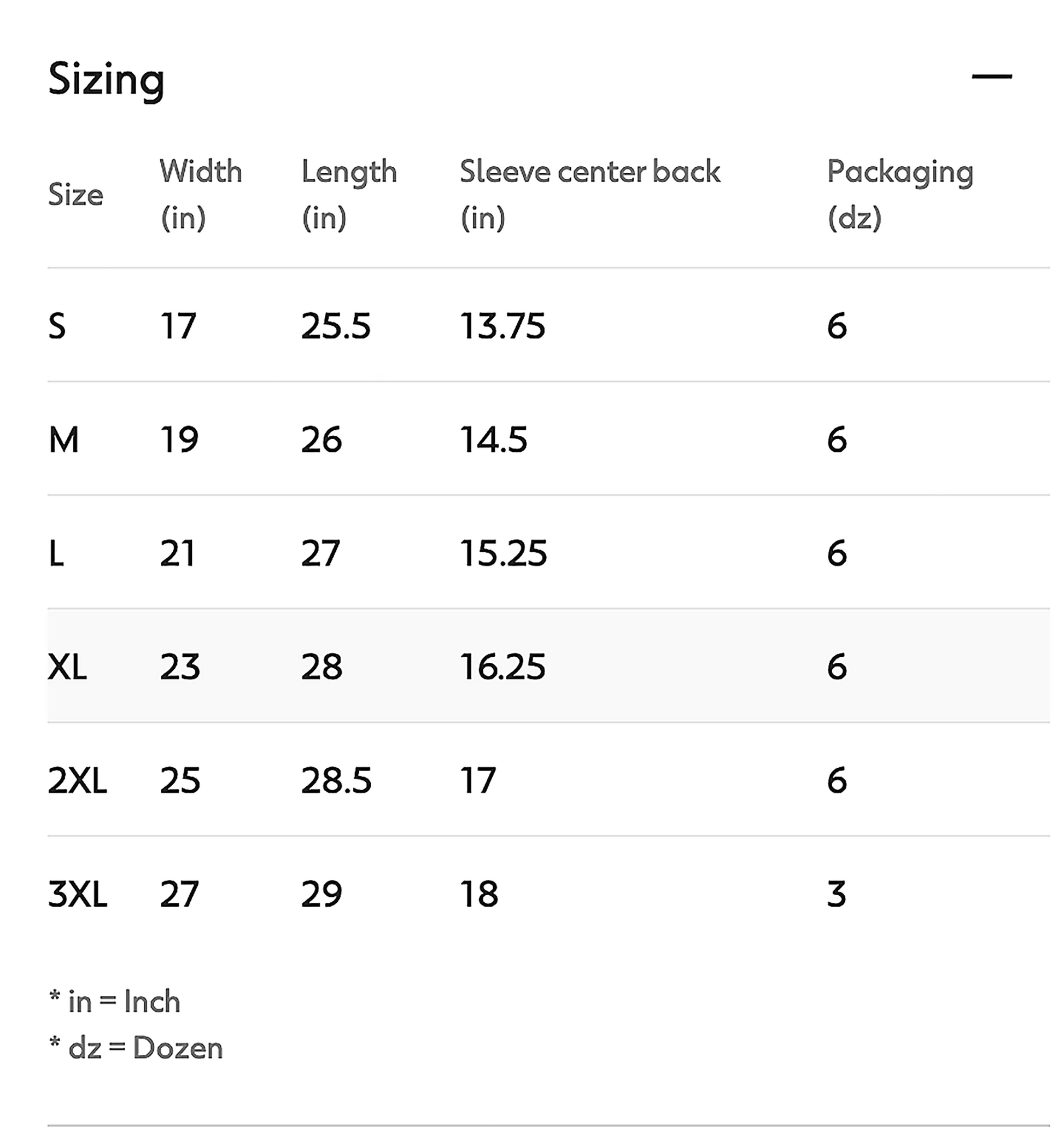This screenshot has height=1127, width=1064.
Task: Click the 2XL size row label
Action: pos(77,780)
